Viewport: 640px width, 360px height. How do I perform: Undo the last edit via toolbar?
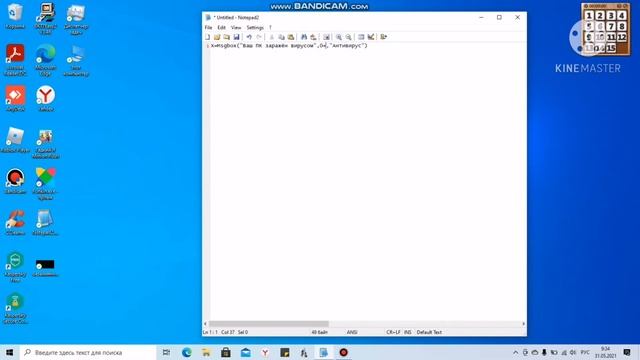[249, 37]
